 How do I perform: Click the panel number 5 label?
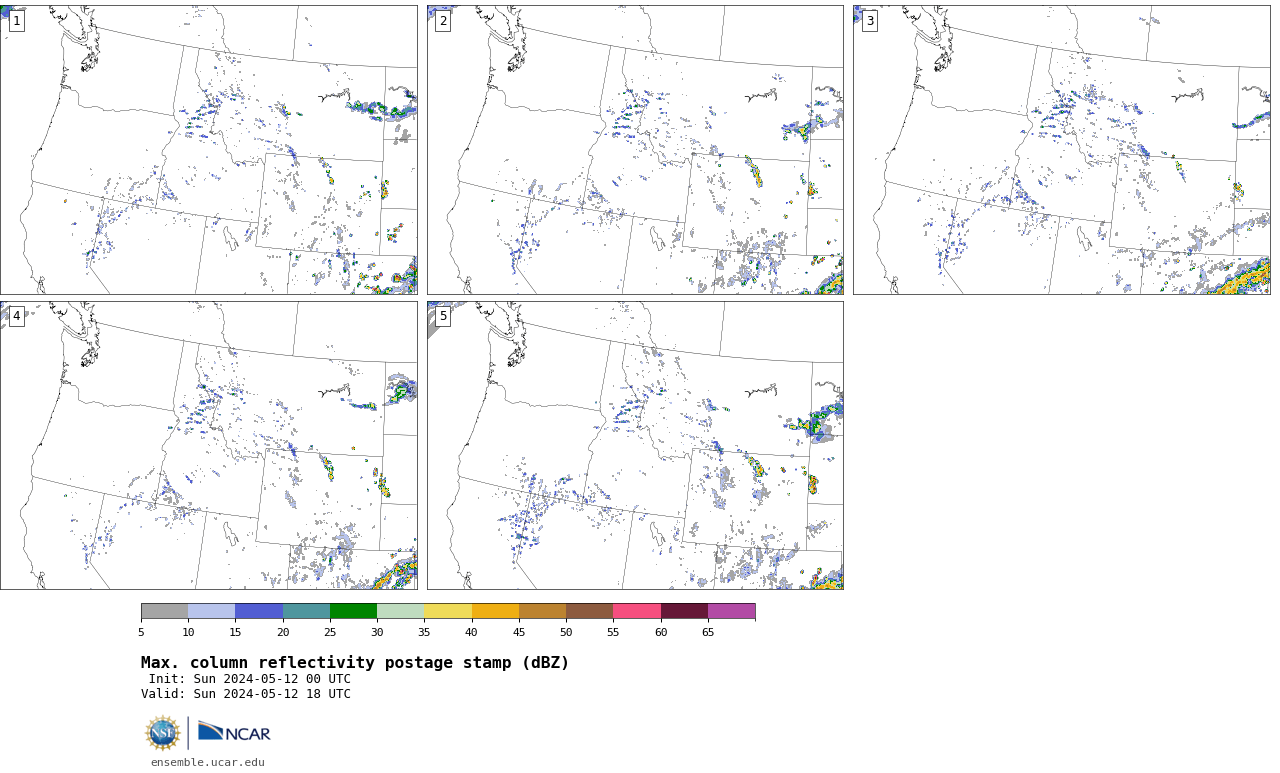pyautogui.click(x=443, y=316)
